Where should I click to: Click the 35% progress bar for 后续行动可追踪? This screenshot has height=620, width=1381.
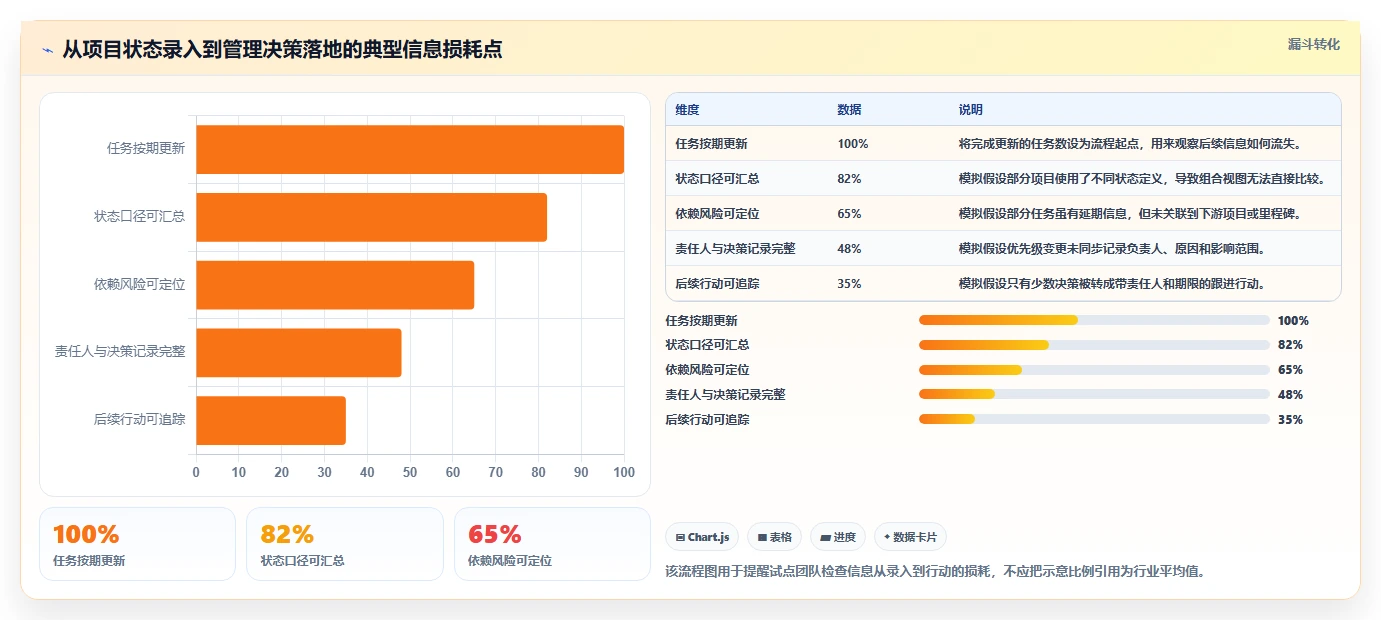(x=1094, y=419)
